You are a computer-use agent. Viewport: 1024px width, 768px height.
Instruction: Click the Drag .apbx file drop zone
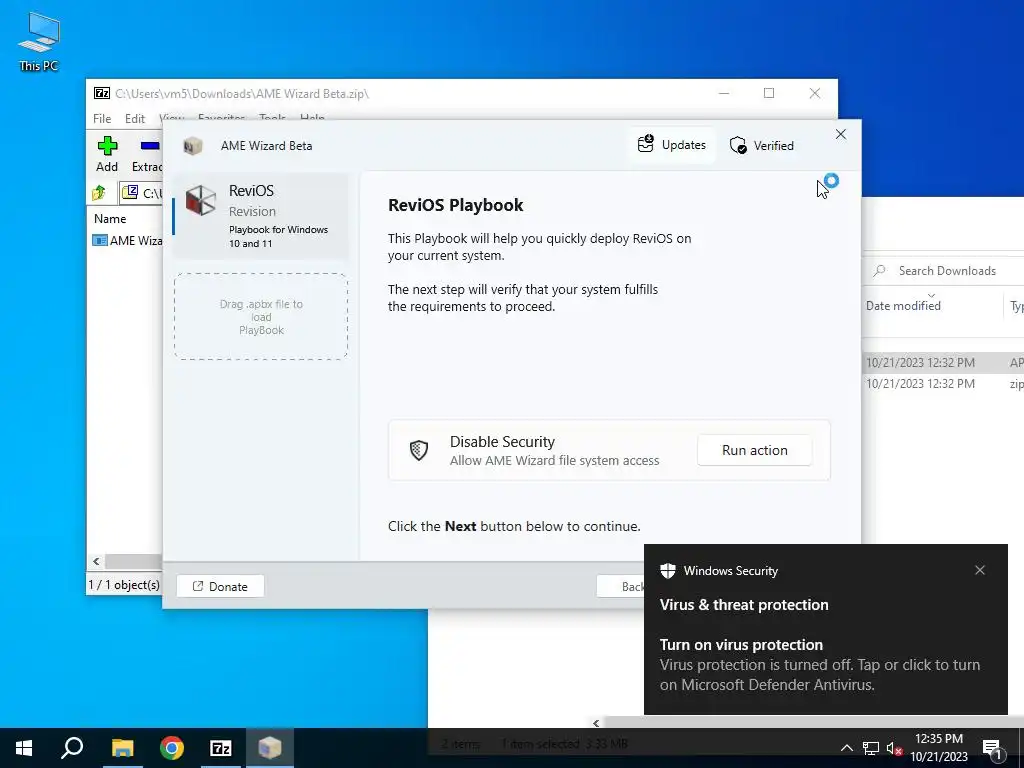tap(261, 317)
